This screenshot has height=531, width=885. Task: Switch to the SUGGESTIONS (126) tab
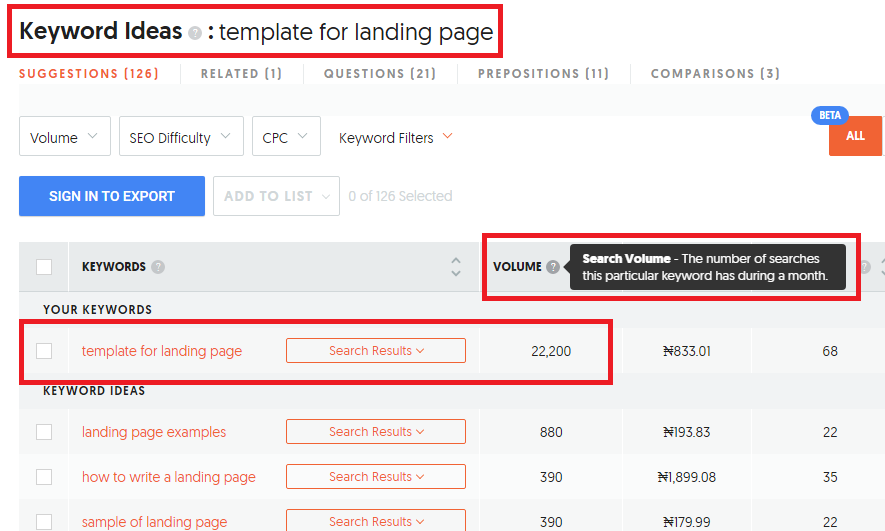89,74
